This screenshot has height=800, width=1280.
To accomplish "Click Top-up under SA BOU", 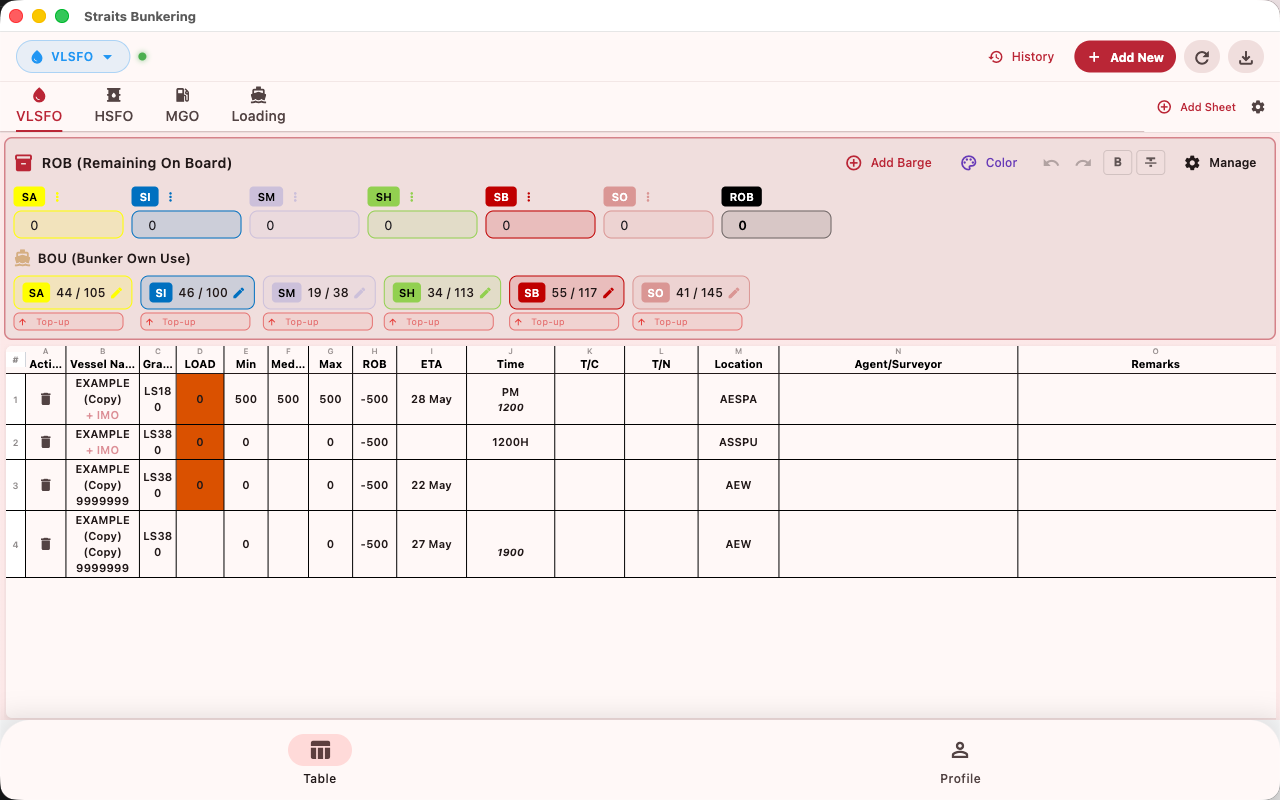I will pos(69,322).
